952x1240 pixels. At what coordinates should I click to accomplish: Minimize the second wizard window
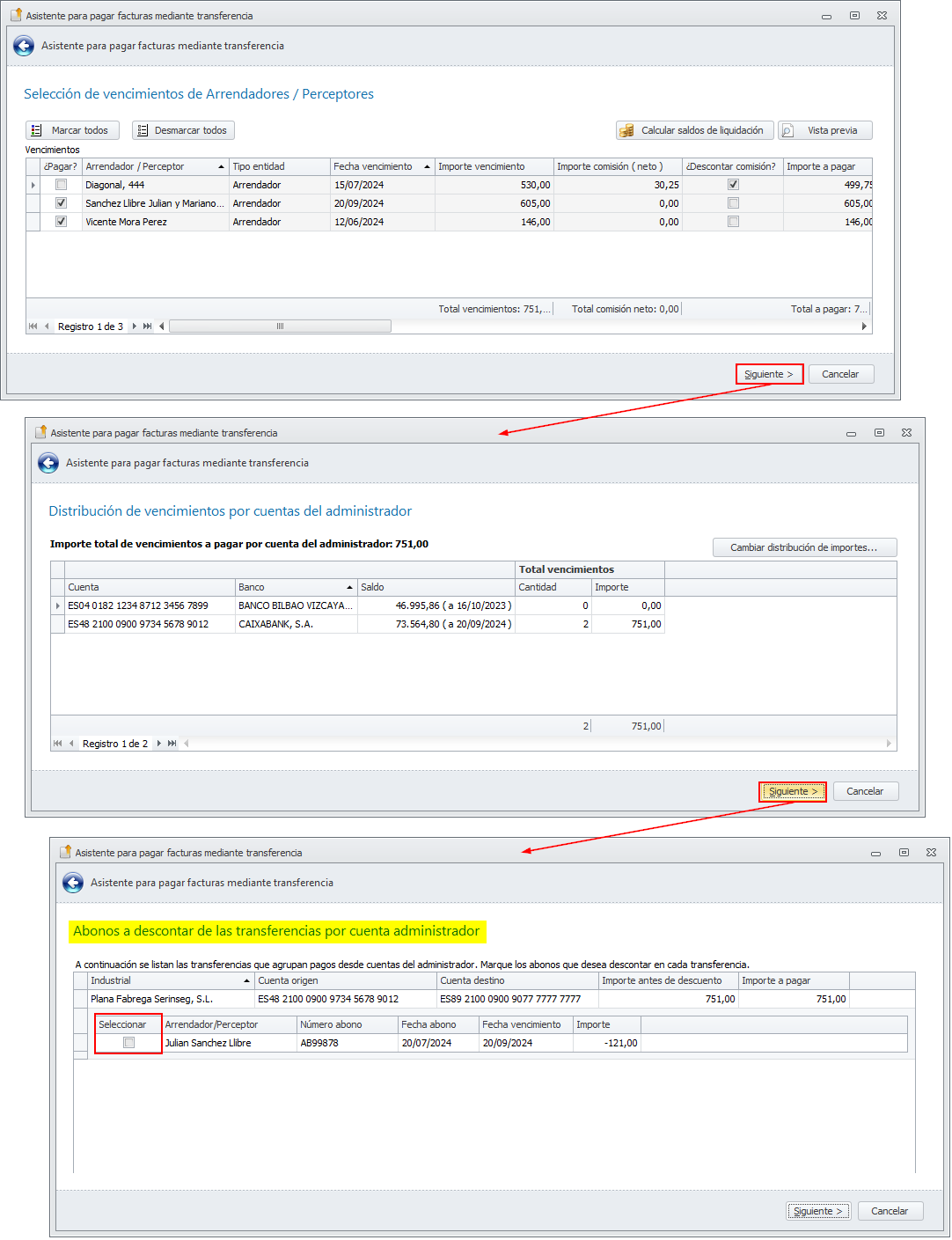tap(851, 433)
